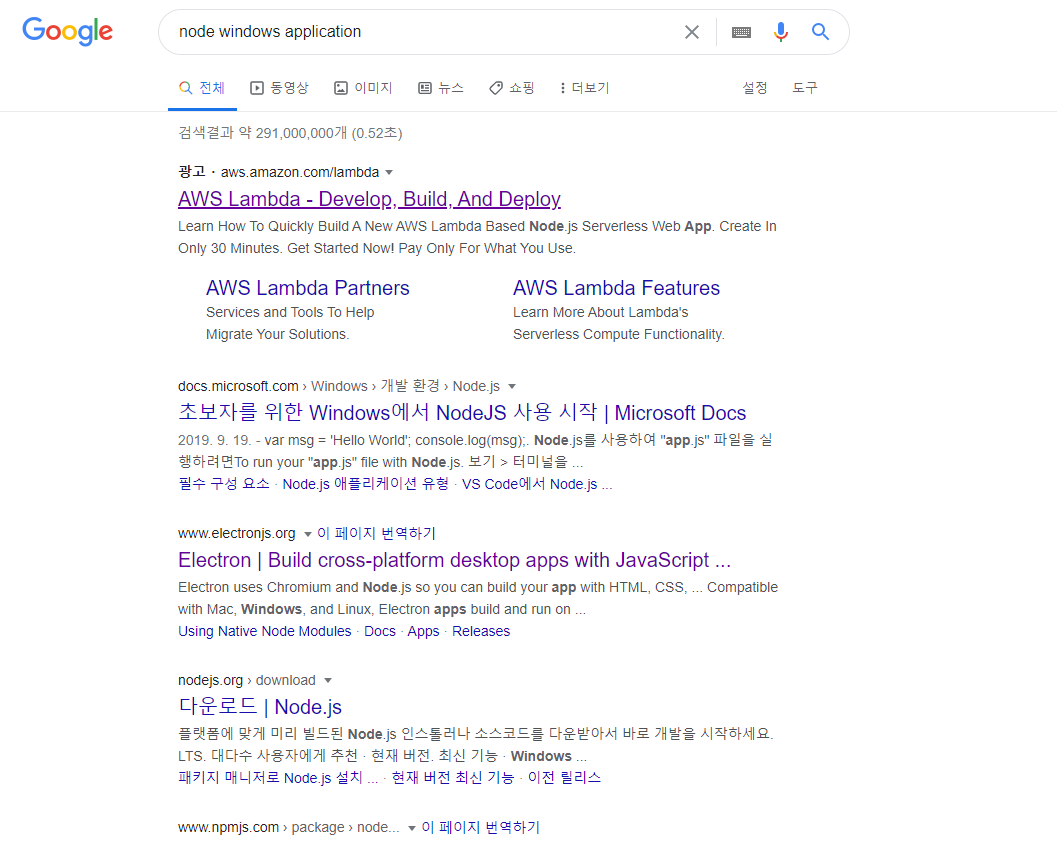The width and height of the screenshot is (1057, 843).
Task: Expand the www.electronjs.org dropdown arrow
Action: pos(308,534)
